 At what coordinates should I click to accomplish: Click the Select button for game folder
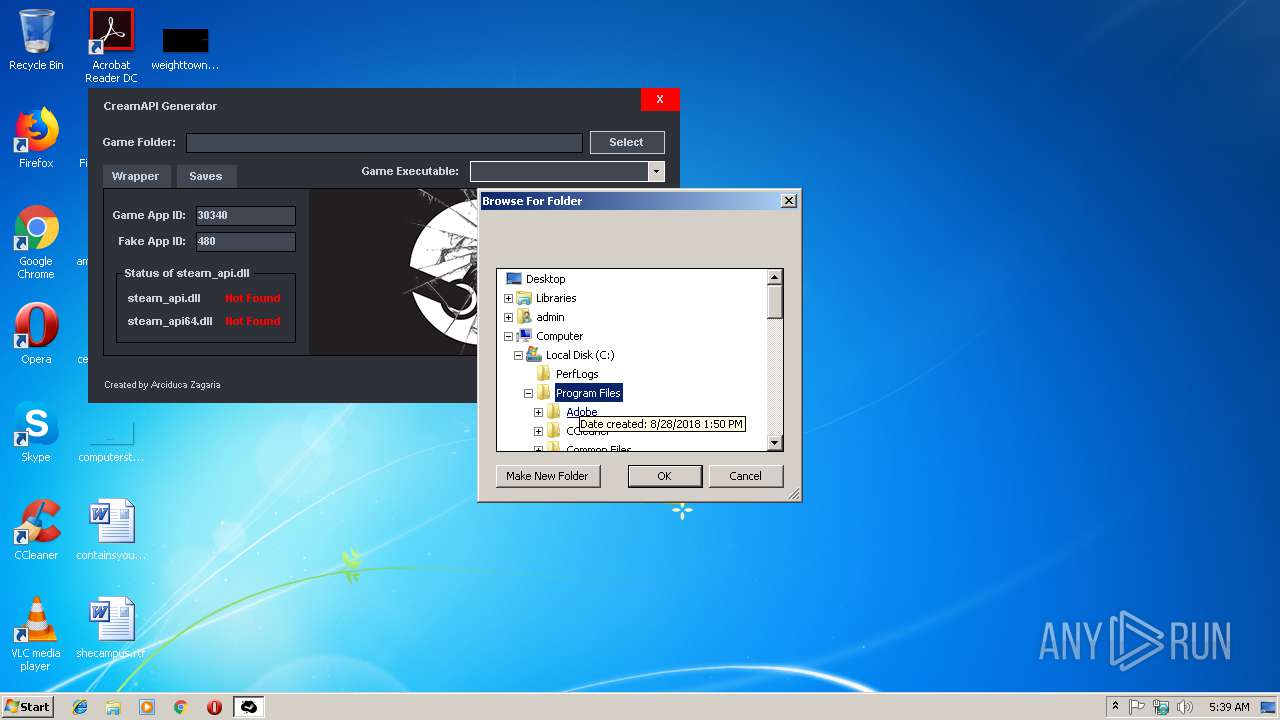point(627,142)
